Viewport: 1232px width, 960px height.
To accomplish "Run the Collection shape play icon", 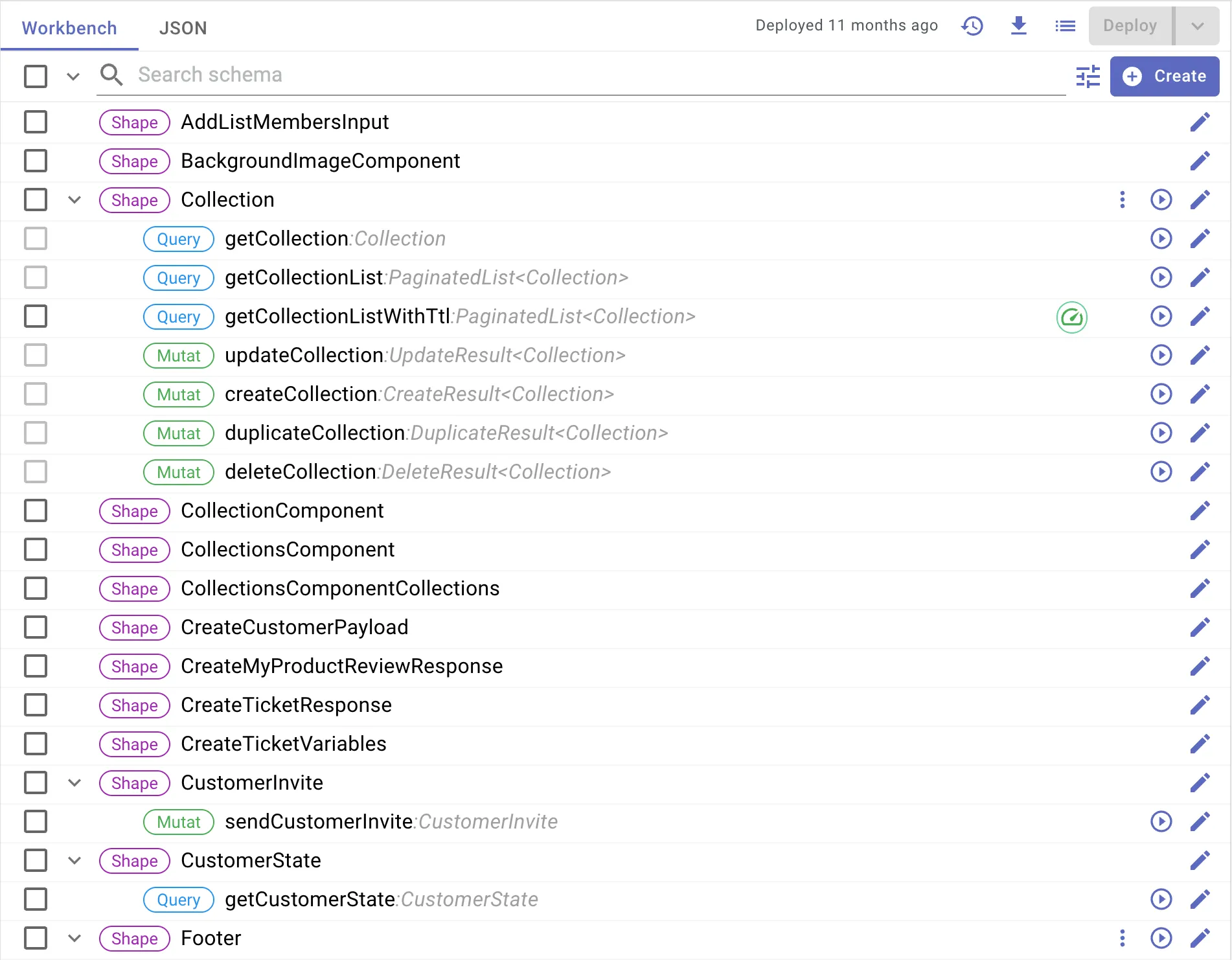I will click(x=1161, y=200).
